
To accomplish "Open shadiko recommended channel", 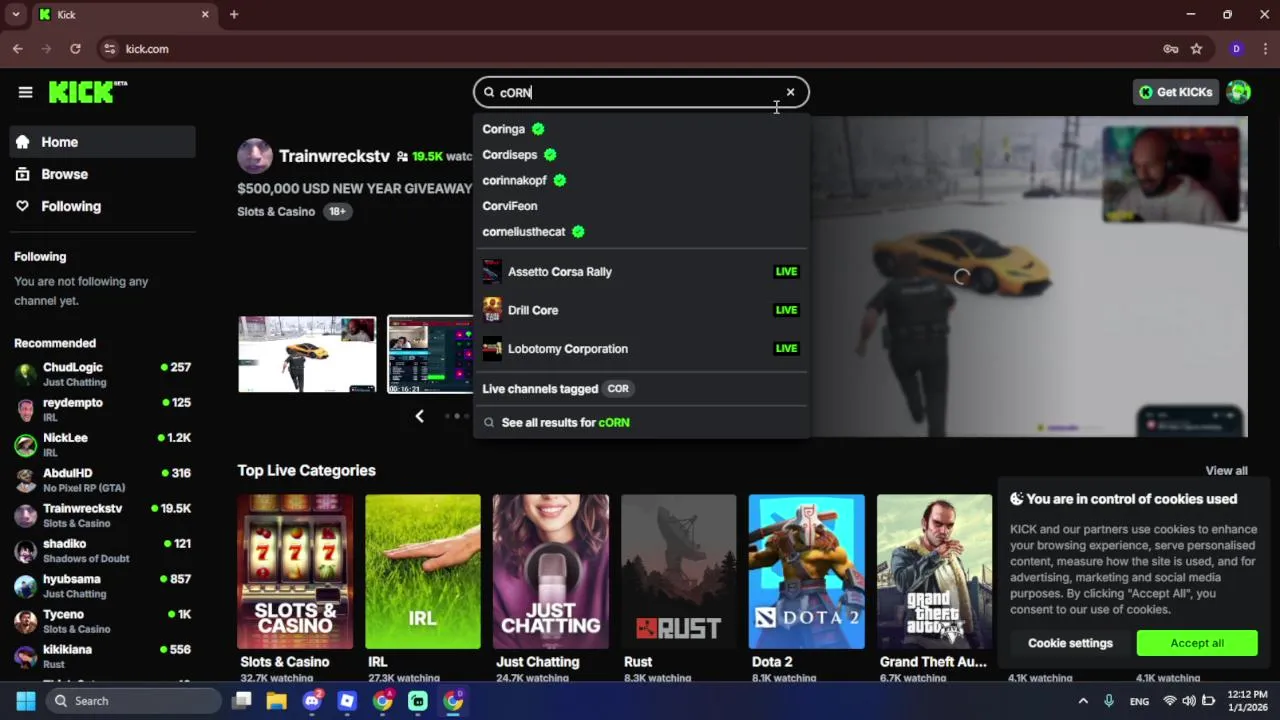I will pyautogui.click(x=103, y=550).
